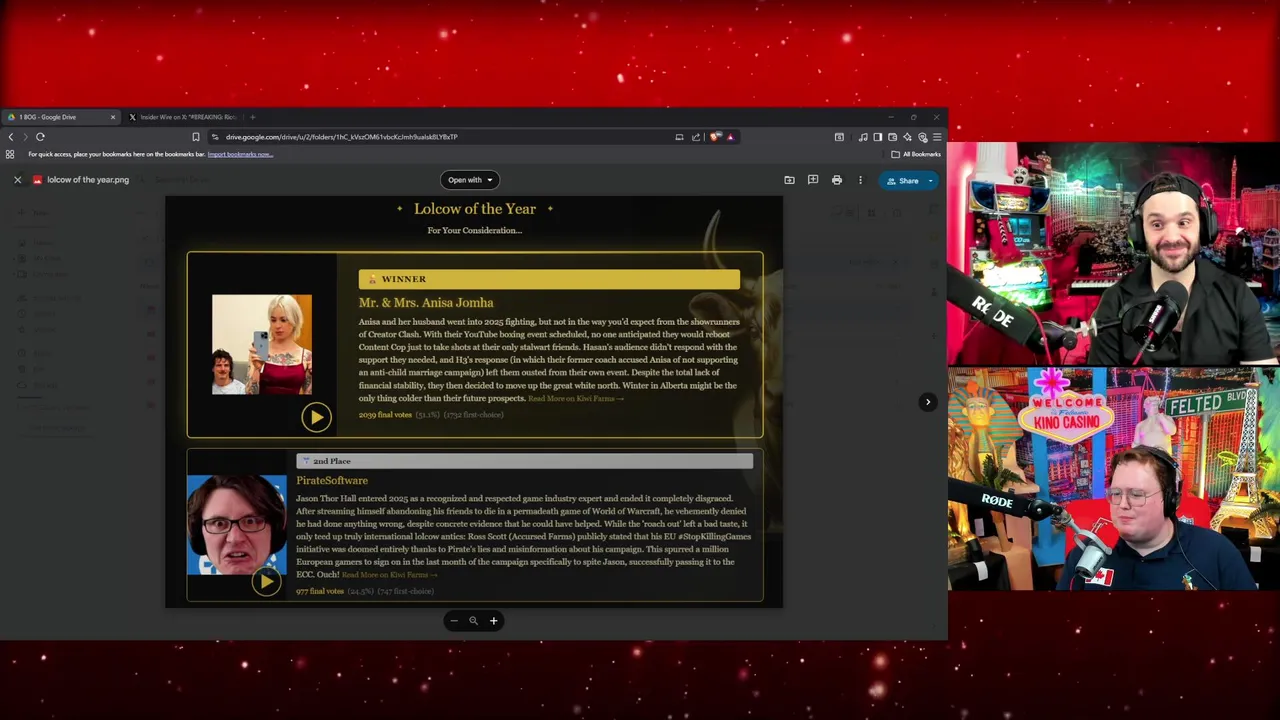This screenshot has width=1280, height=720.
Task: Click the PirateSoftware name heading
Action: click(332, 481)
